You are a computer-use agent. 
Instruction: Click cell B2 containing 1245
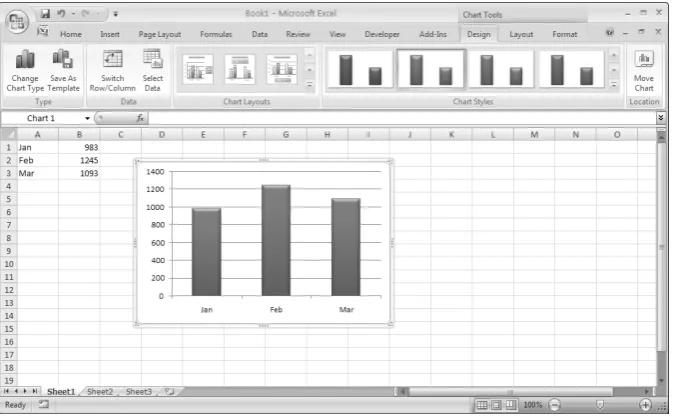pyautogui.click(x=79, y=161)
